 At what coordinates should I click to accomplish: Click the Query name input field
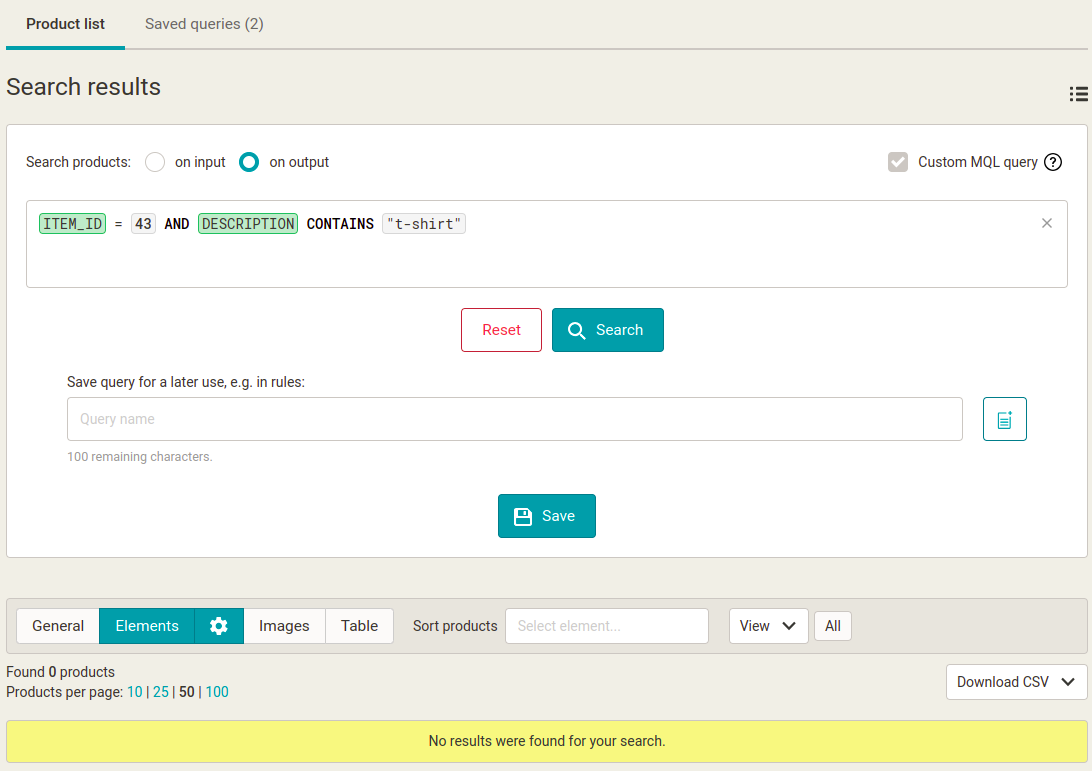[515, 419]
